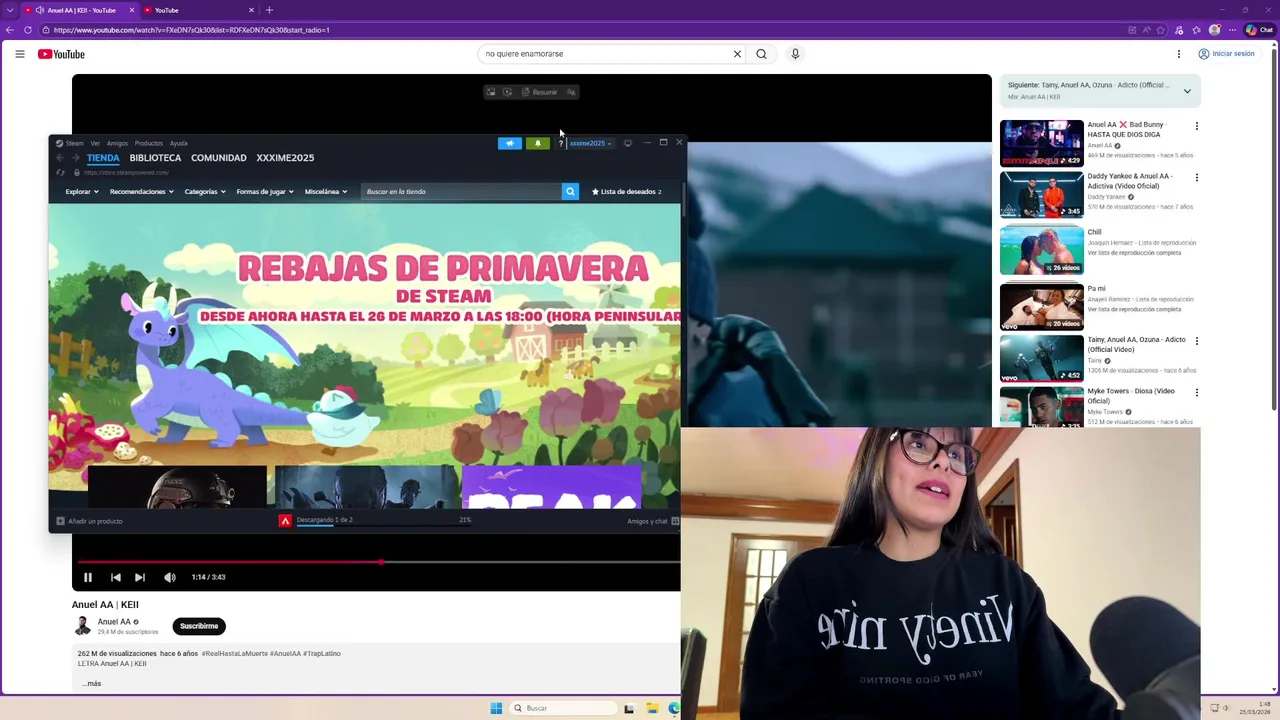Click the Steam big picture monitor icon
The height and width of the screenshot is (720, 1280).
coord(628,143)
